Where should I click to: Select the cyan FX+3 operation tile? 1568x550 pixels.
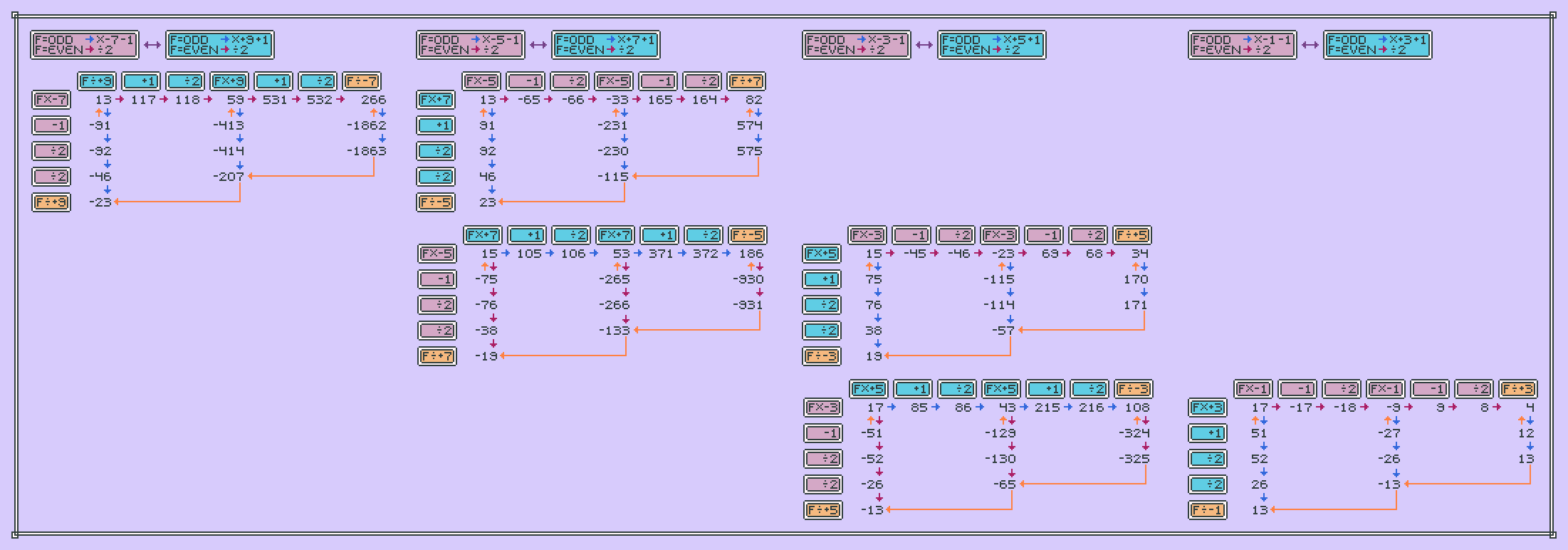[x=1208, y=408]
